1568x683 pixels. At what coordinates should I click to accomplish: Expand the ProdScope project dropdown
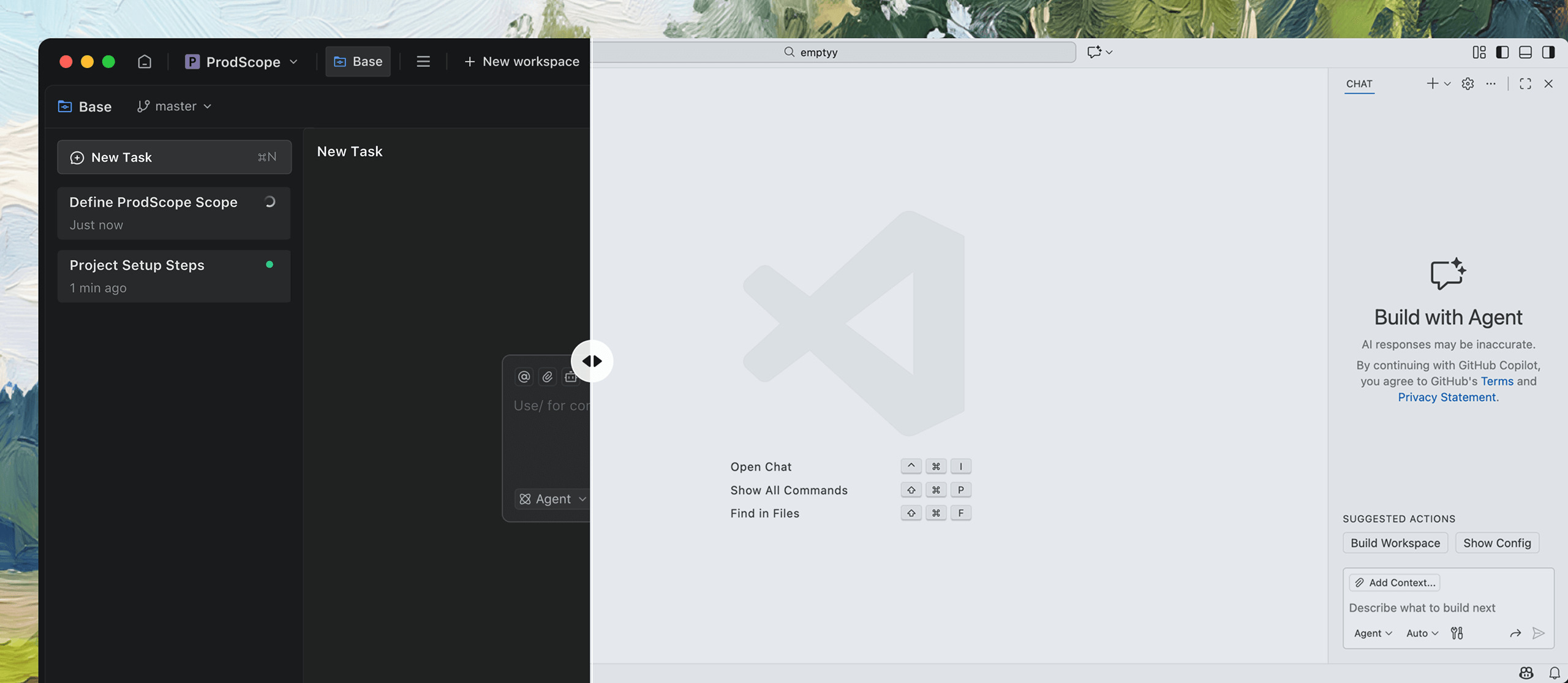pyautogui.click(x=242, y=61)
